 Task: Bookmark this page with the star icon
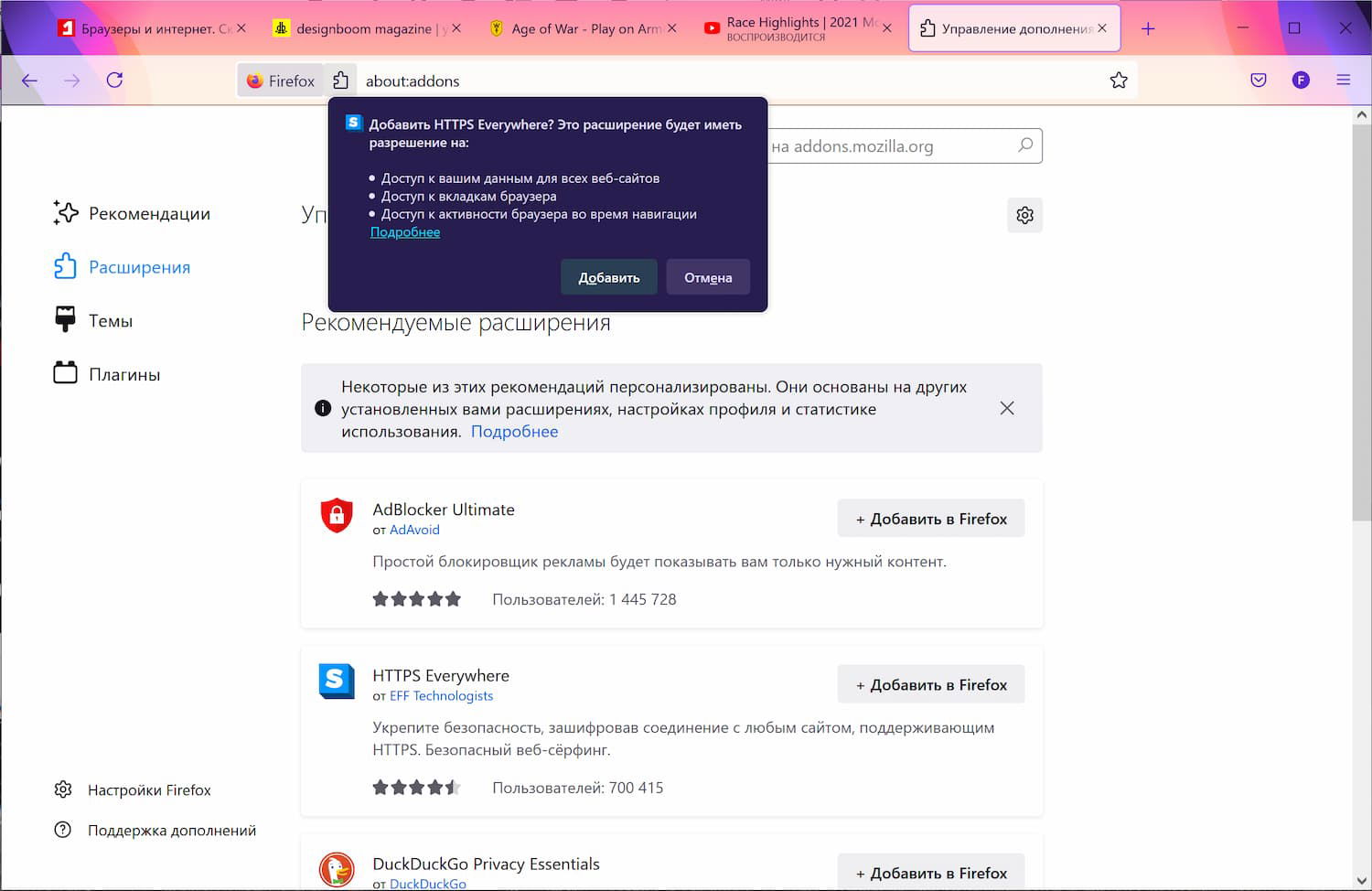pyautogui.click(x=1118, y=81)
